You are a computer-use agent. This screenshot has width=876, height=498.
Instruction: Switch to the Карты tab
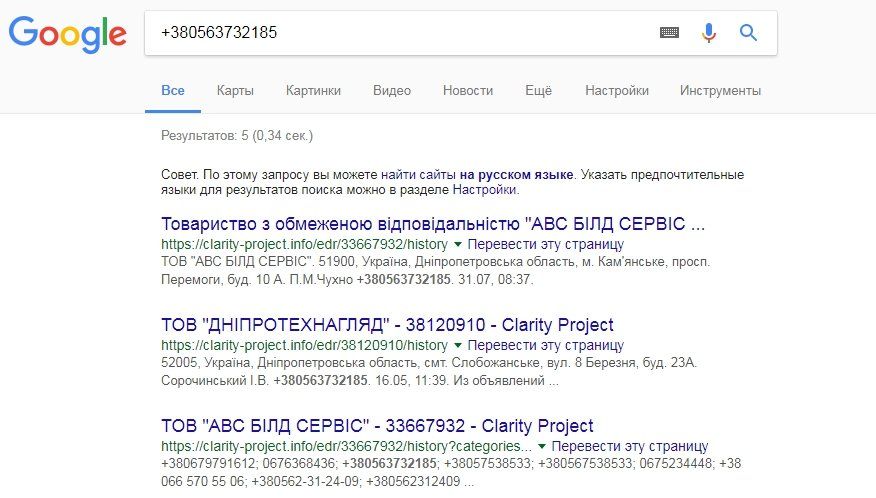pyautogui.click(x=235, y=91)
